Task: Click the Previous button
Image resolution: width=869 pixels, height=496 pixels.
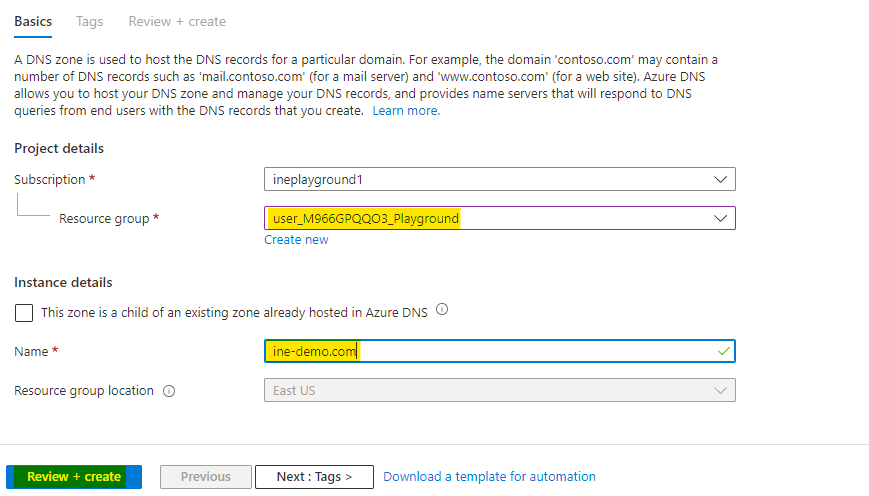Action: pos(206,477)
